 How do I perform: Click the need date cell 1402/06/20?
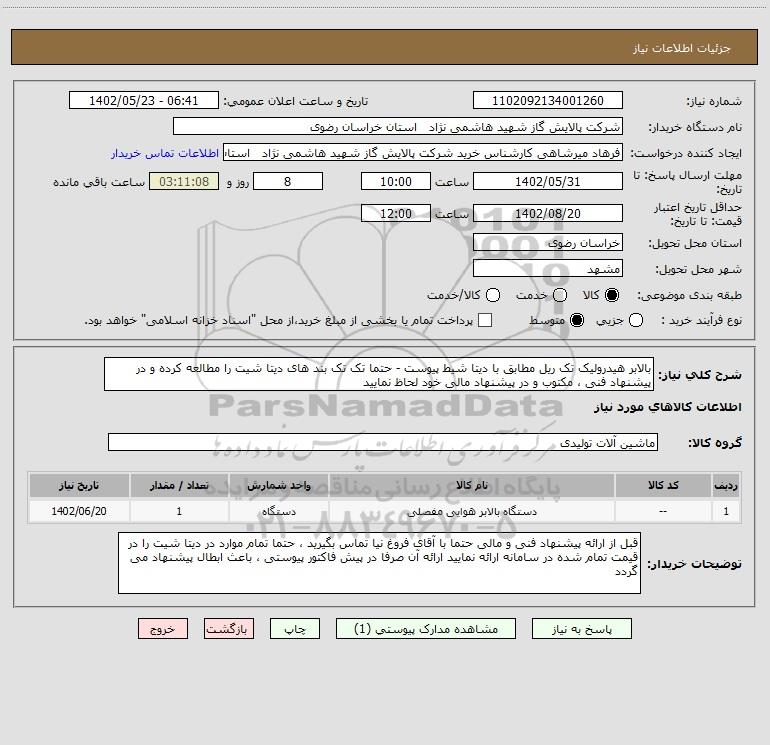coord(79,511)
